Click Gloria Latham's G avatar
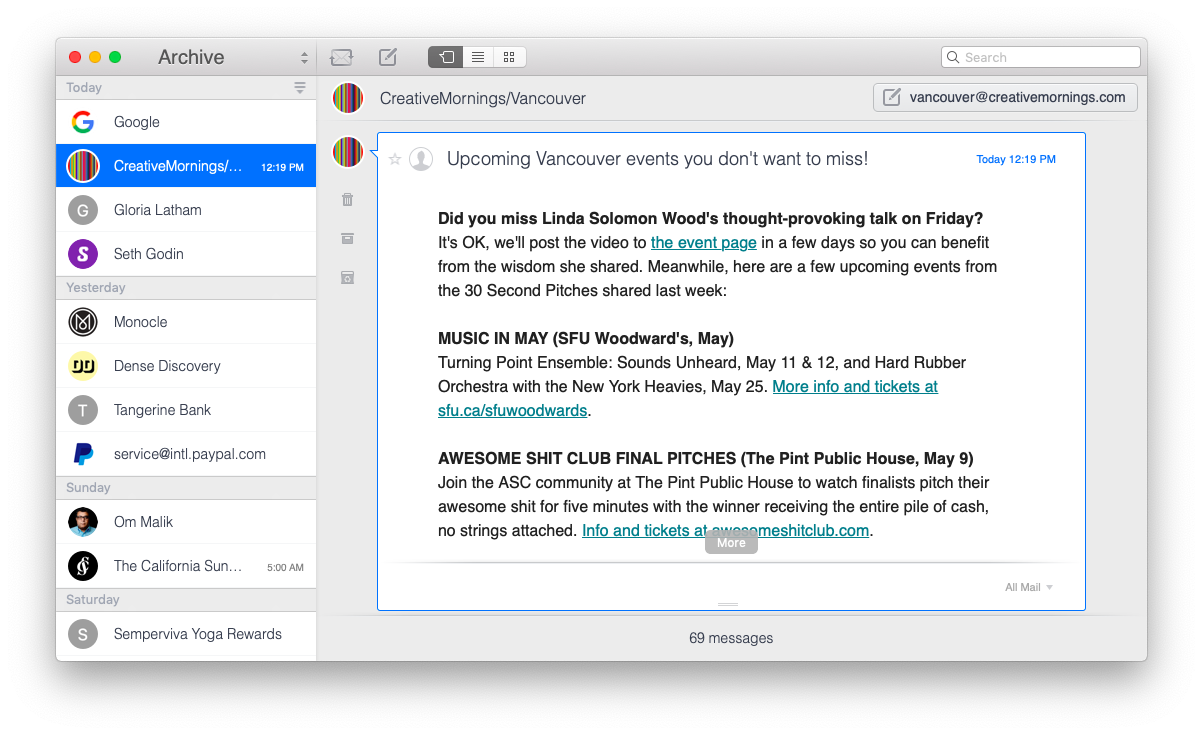The height and width of the screenshot is (735, 1203). point(83,210)
